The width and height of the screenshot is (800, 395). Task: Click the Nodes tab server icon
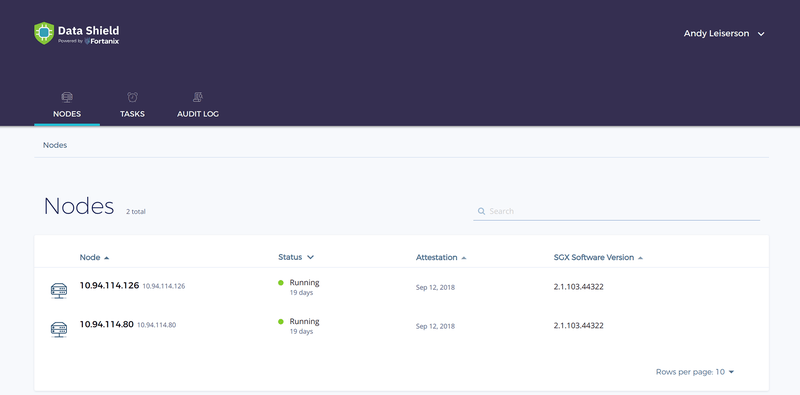click(67, 97)
